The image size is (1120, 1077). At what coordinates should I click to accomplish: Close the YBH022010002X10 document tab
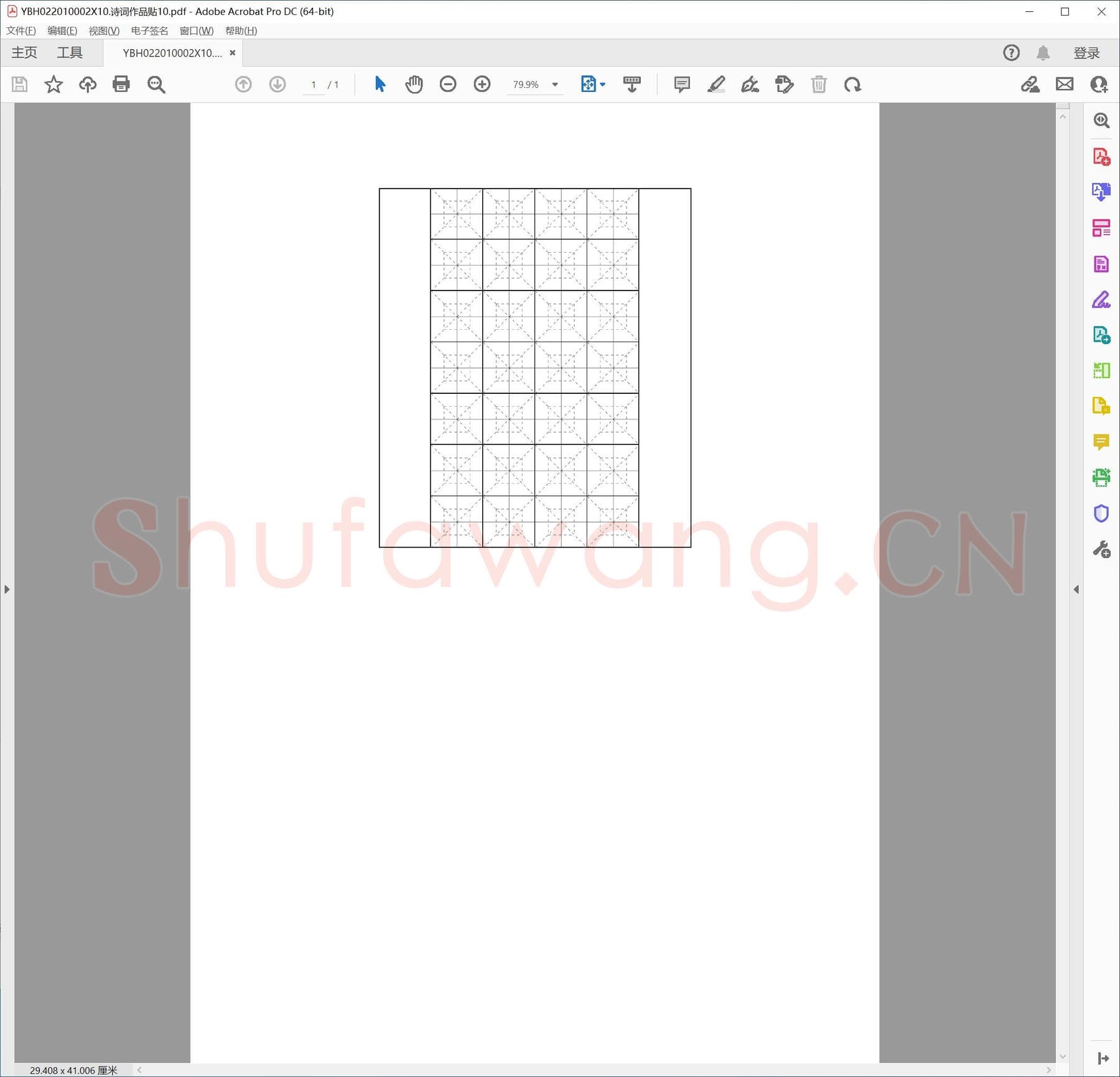coord(233,53)
